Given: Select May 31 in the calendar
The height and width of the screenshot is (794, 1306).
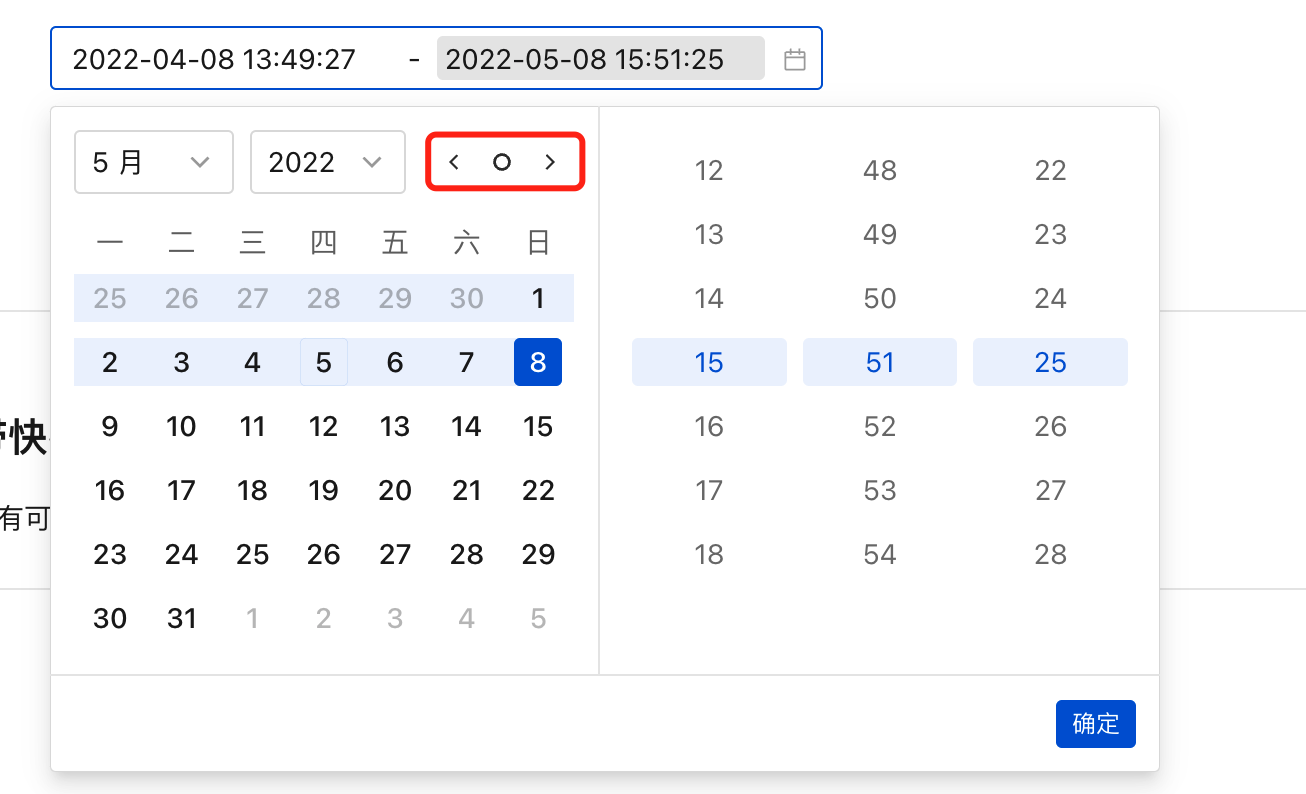Looking at the screenshot, I should coord(181,618).
